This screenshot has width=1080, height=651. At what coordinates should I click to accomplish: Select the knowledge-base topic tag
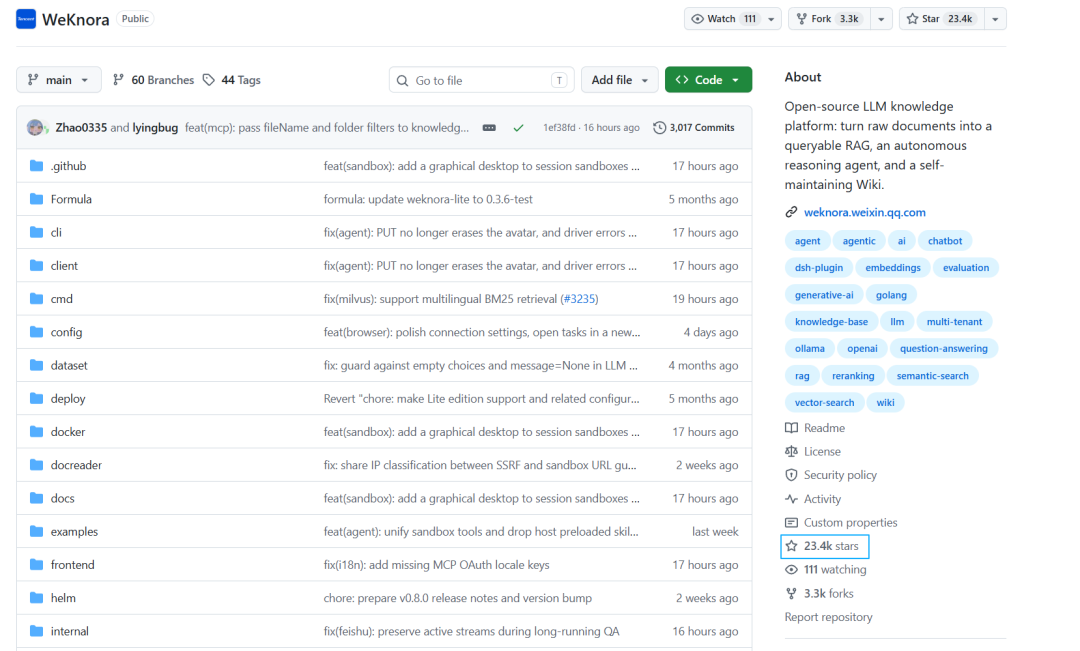[831, 322]
